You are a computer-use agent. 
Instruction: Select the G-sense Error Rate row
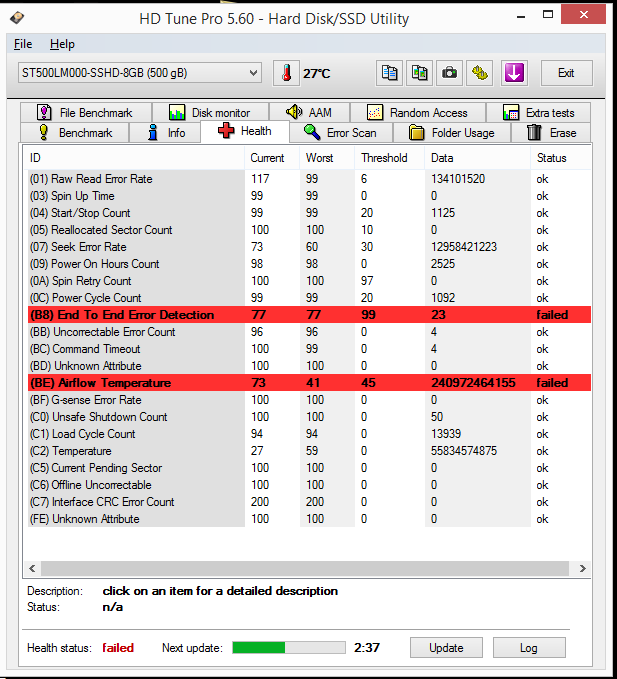point(309,400)
